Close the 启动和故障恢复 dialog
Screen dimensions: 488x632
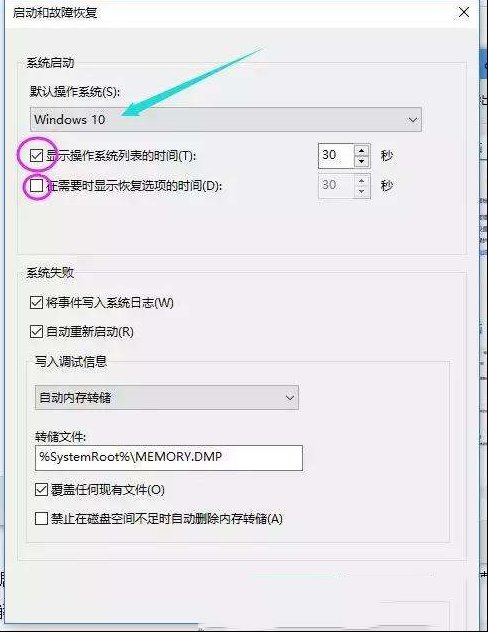[464, 12]
